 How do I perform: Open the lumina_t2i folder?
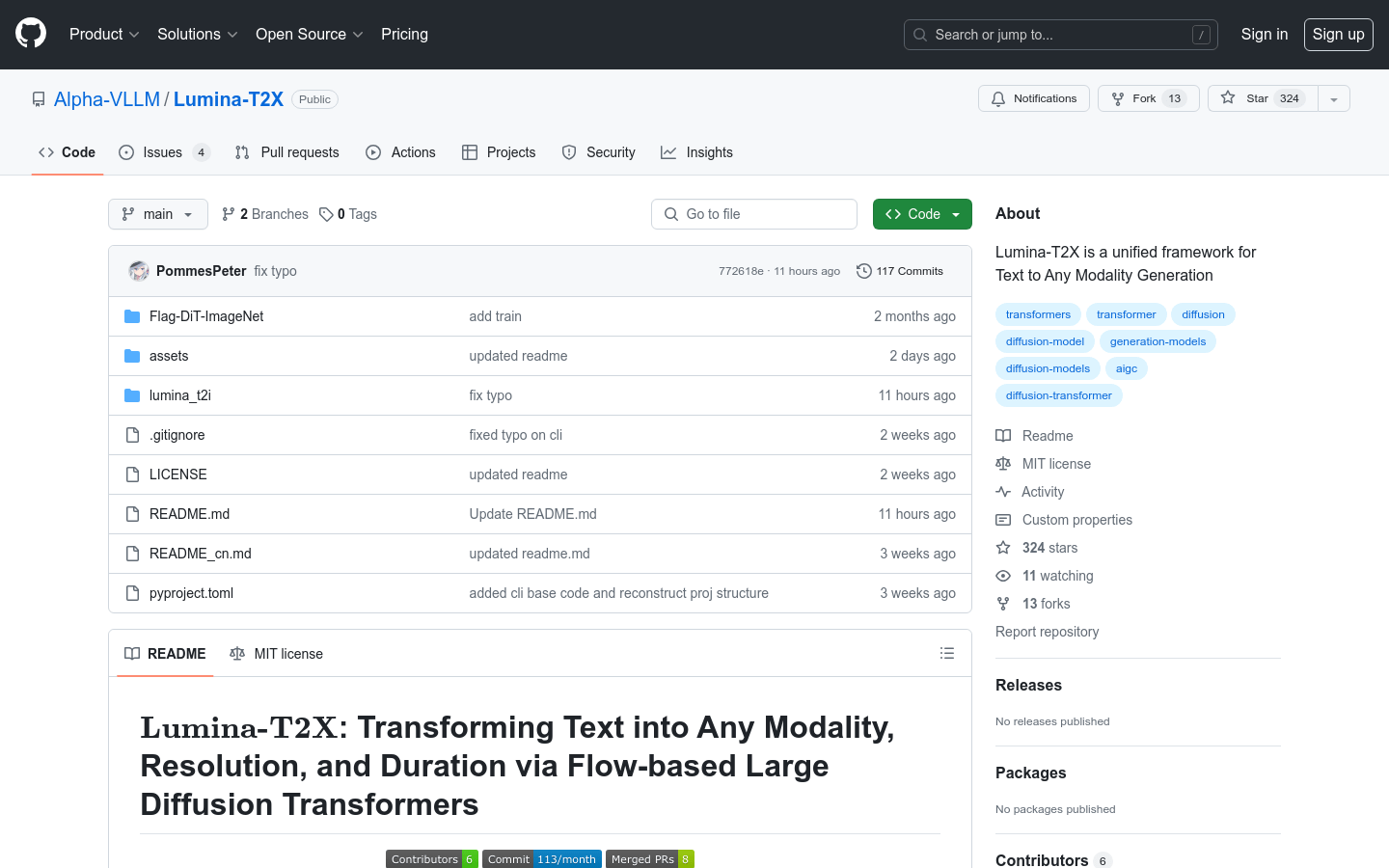(x=180, y=395)
